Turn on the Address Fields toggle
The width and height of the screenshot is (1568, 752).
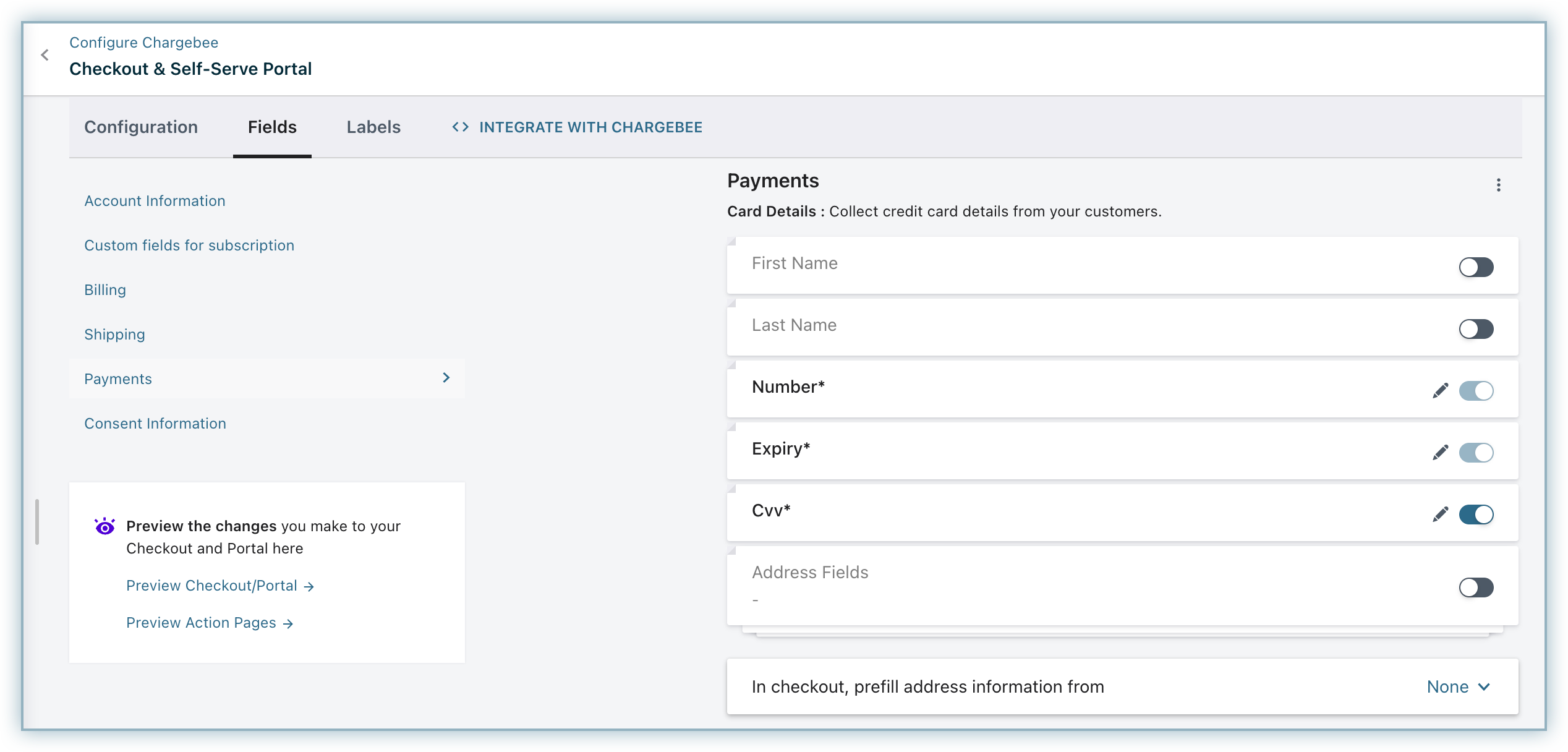(1476, 587)
